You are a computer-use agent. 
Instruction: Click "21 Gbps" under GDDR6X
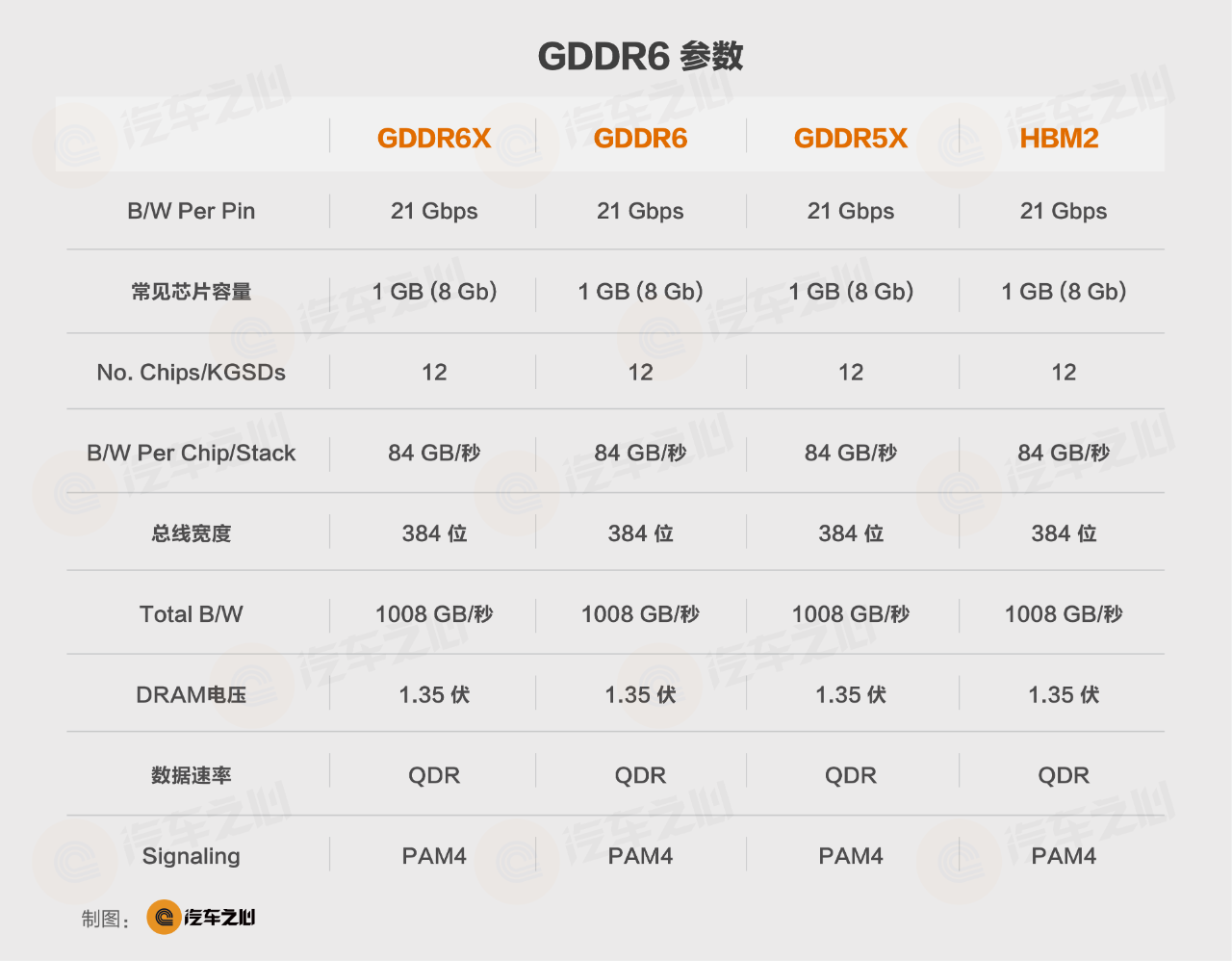pos(434,211)
